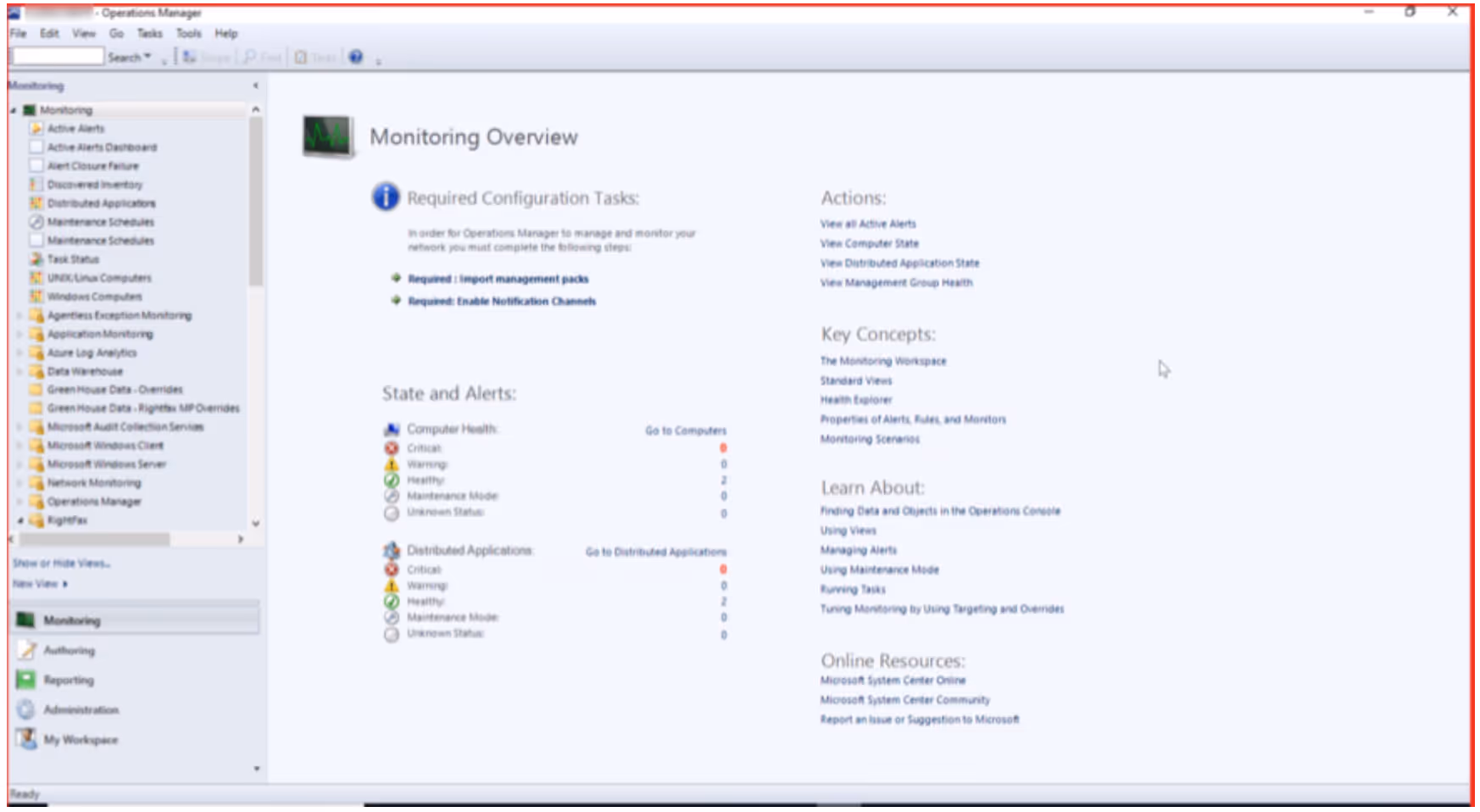This screenshot has height=812, width=1480.
Task: Expand the Application Monitoring folder
Action: point(20,334)
